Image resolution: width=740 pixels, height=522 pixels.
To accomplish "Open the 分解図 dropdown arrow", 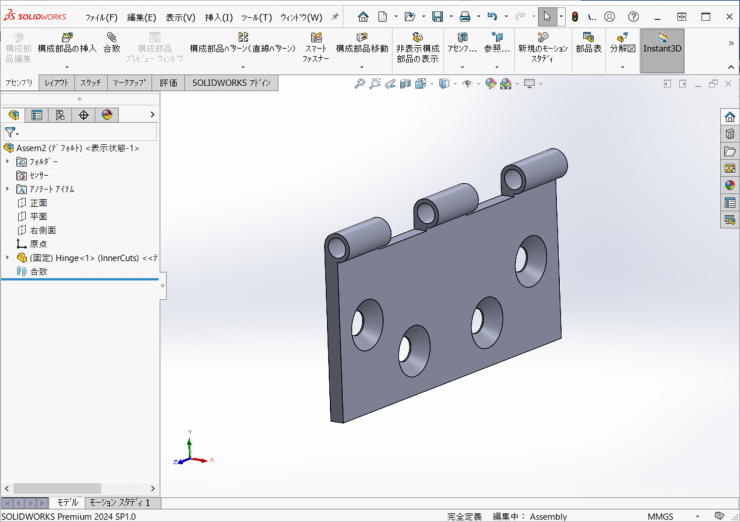I will pos(622,68).
